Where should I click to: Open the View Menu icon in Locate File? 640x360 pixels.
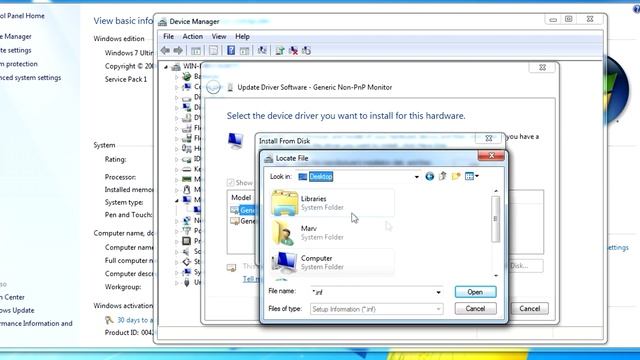[469, 176]
